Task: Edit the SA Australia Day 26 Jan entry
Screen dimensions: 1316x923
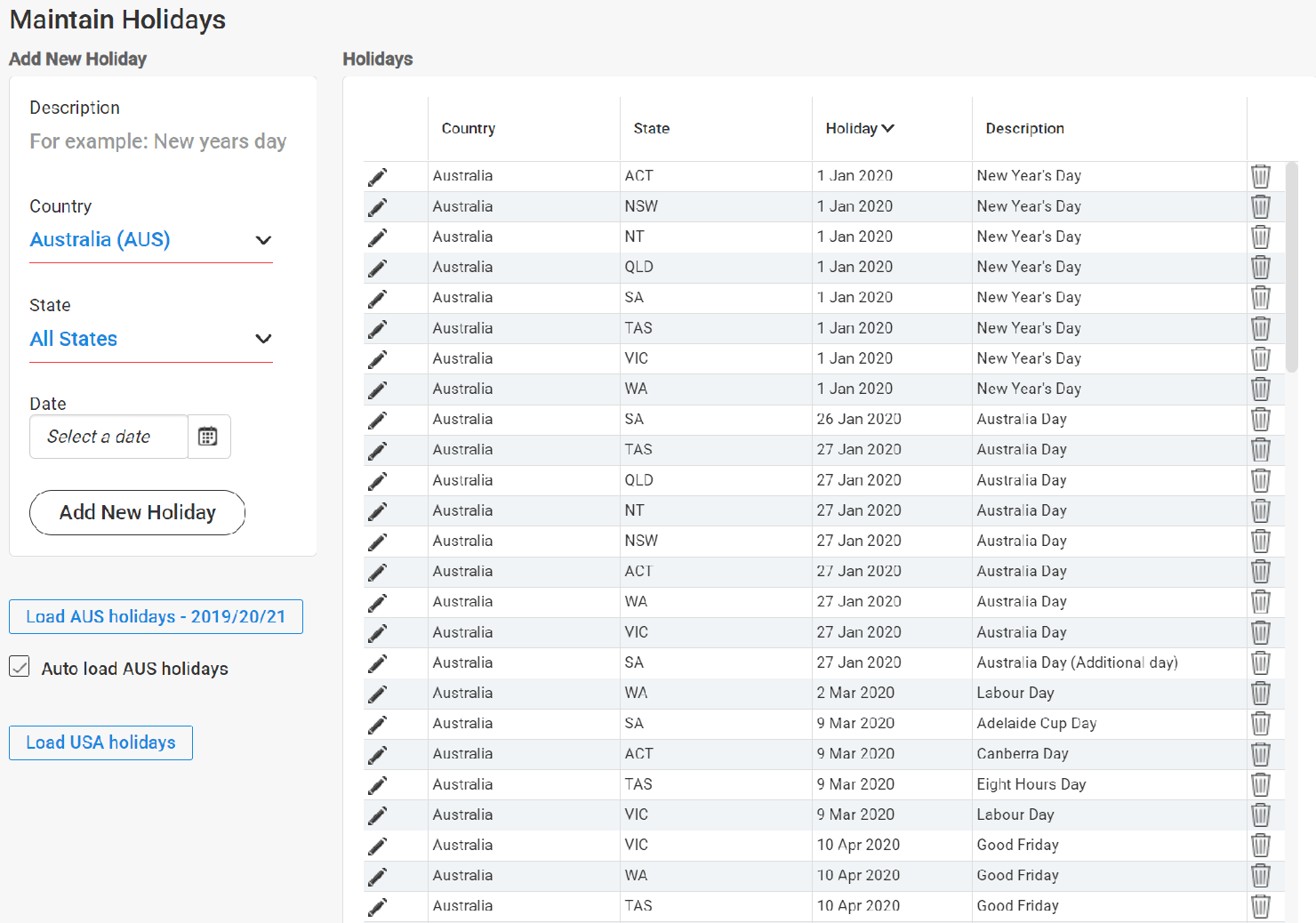Action: [377, 419]
